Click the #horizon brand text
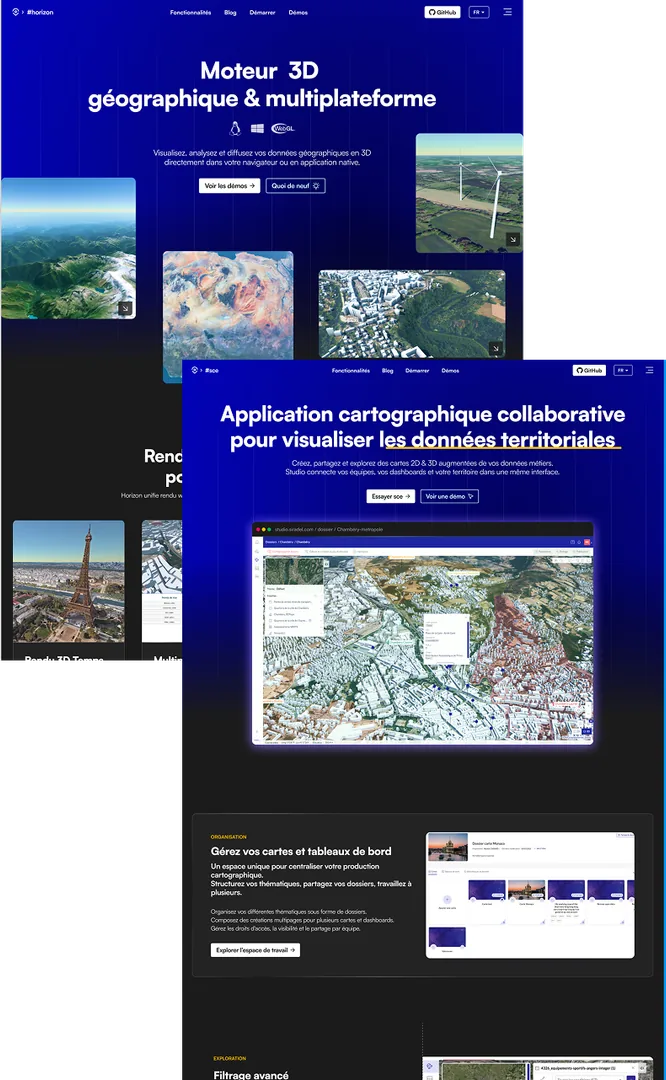The height and width of the screenshot is (1080, 666). (40, 12)
